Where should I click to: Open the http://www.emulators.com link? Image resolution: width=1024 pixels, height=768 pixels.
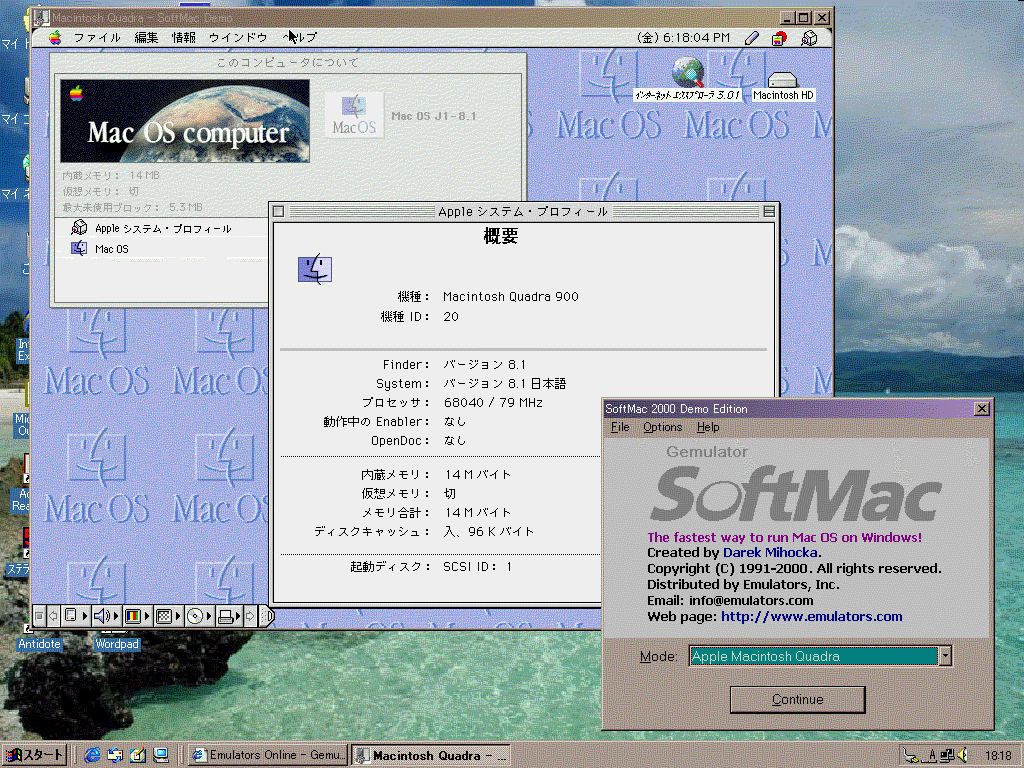pos(812,616)
